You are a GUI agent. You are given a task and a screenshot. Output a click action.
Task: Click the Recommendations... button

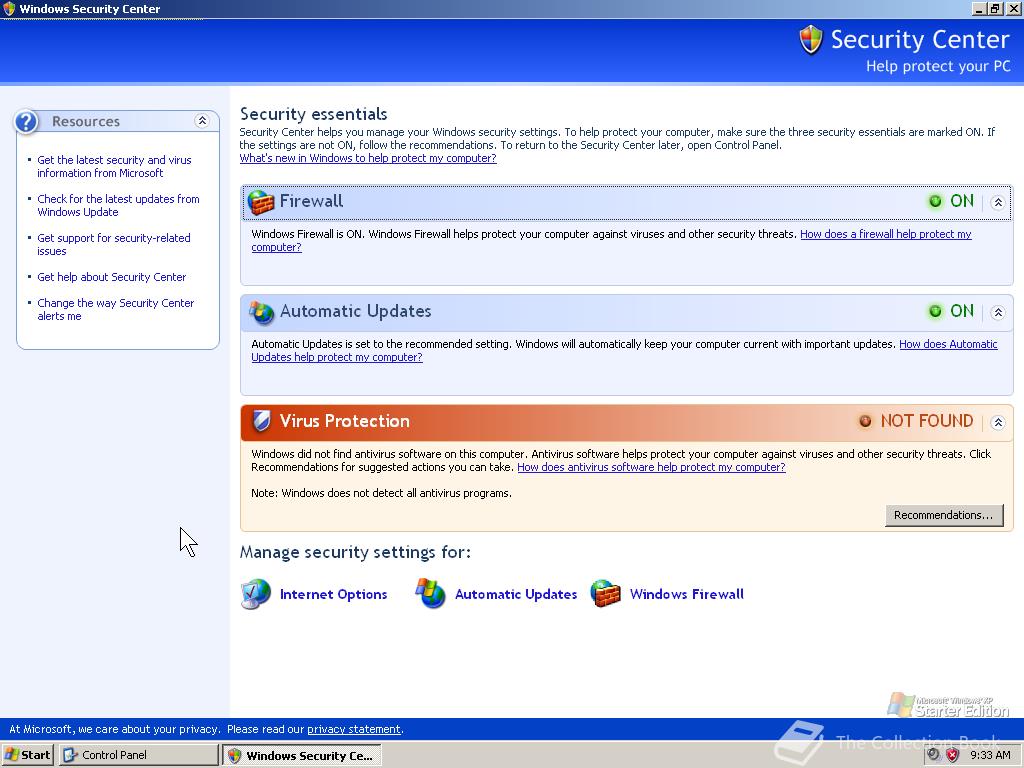click(x=944, y=515)
